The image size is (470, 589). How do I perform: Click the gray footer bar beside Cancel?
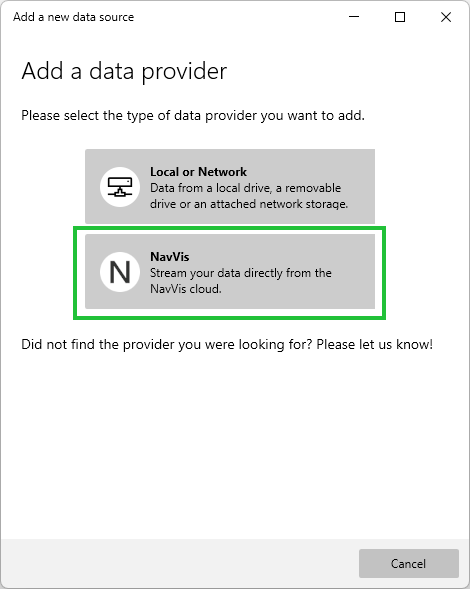(180, 563)
